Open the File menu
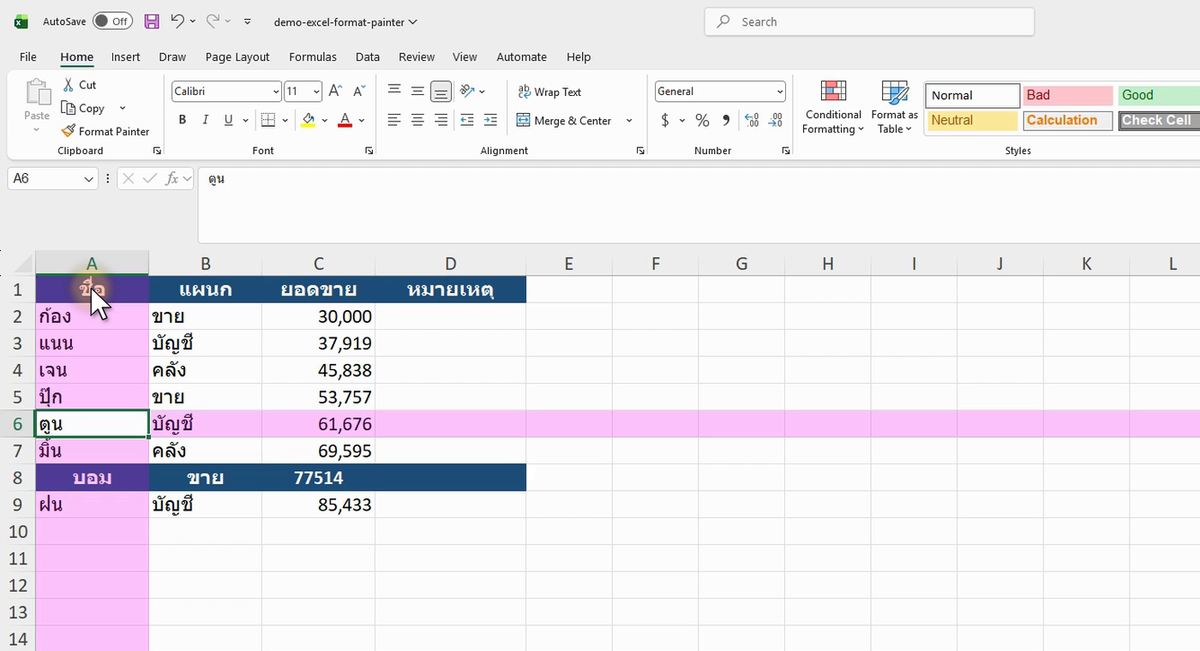Viewport: 1200px width, 651px height. (x=28, y=57)
